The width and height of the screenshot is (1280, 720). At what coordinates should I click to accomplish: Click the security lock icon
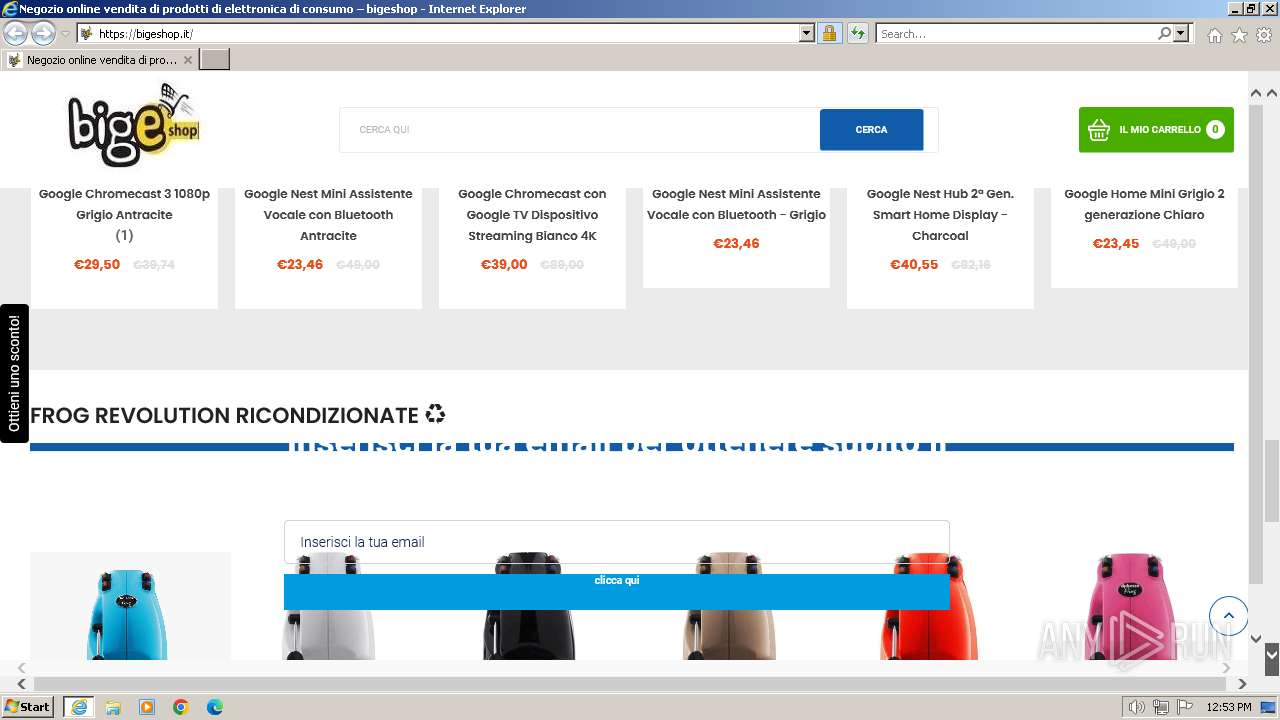coord(829,33)
